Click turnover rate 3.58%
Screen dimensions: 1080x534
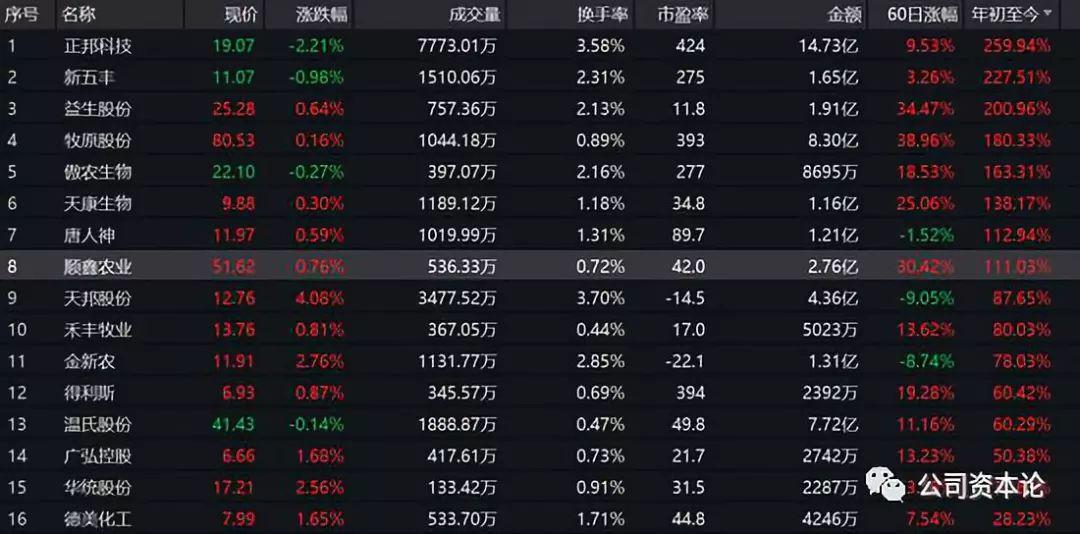601,46
